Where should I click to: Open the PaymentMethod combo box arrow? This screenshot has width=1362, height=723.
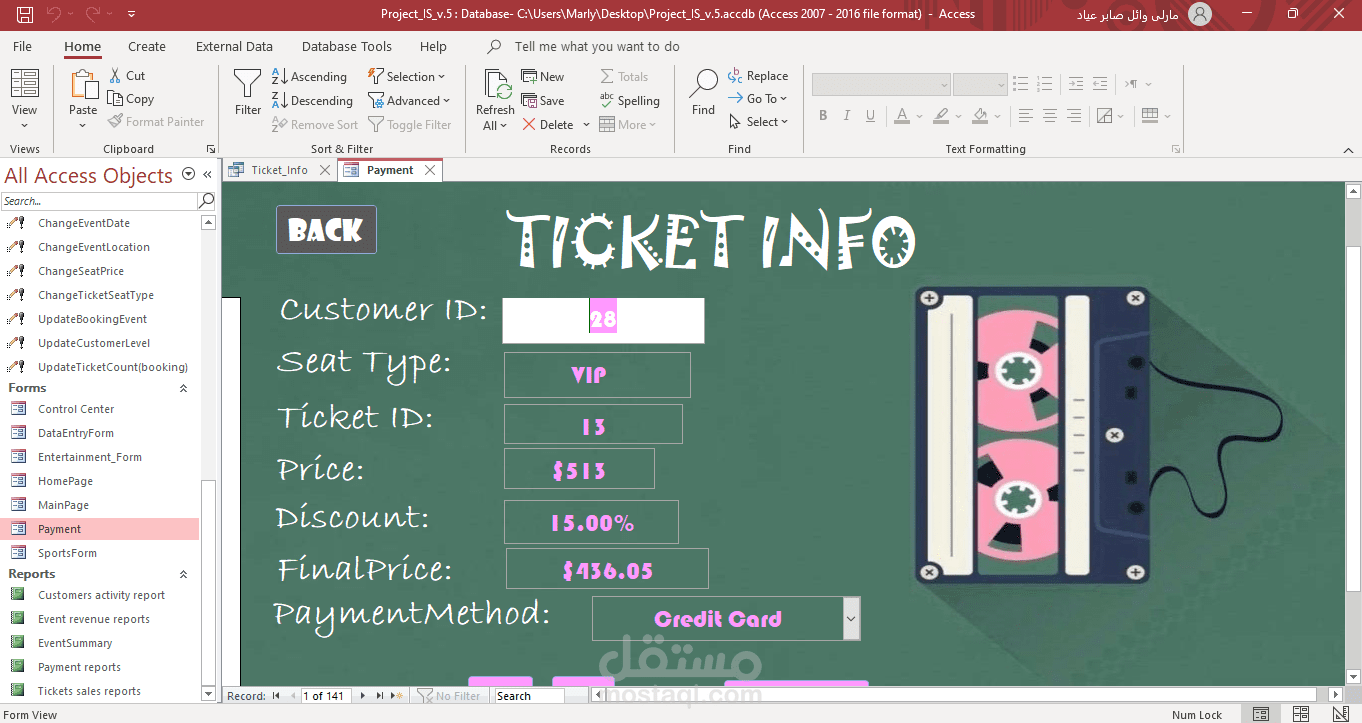(851, 619)
